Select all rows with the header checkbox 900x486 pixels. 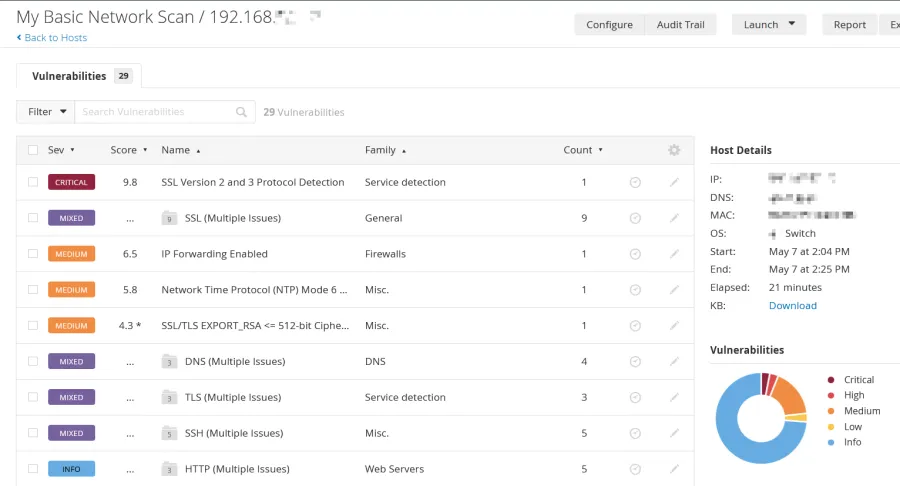33,150
